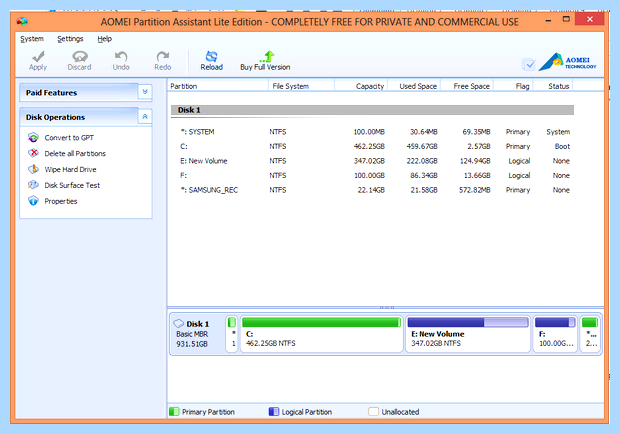Click the AOMEI Technology logo
This screenshot has height=434, width=620.
567,62
